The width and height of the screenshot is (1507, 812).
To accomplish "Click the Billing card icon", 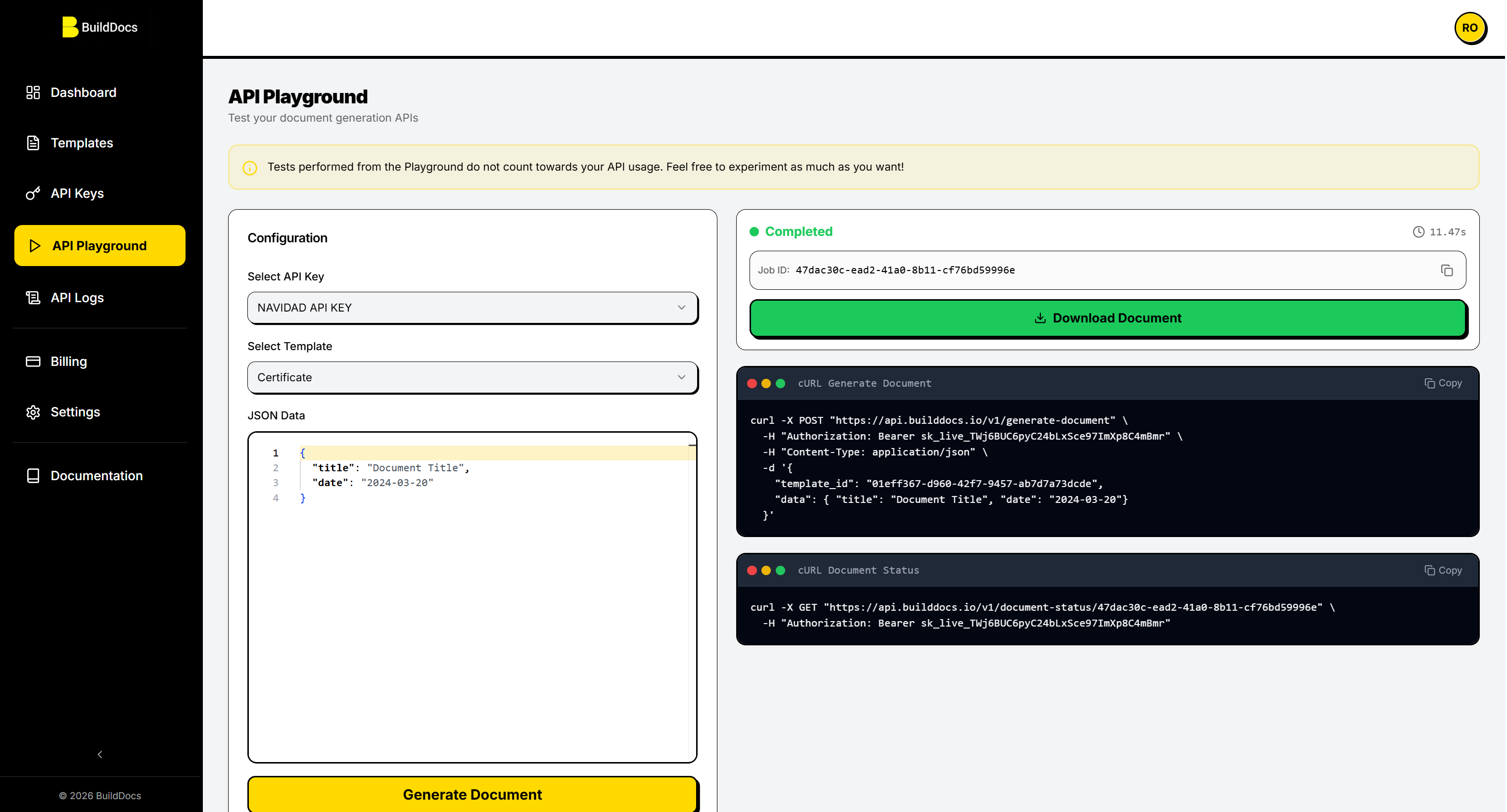I will pos(33,361).
